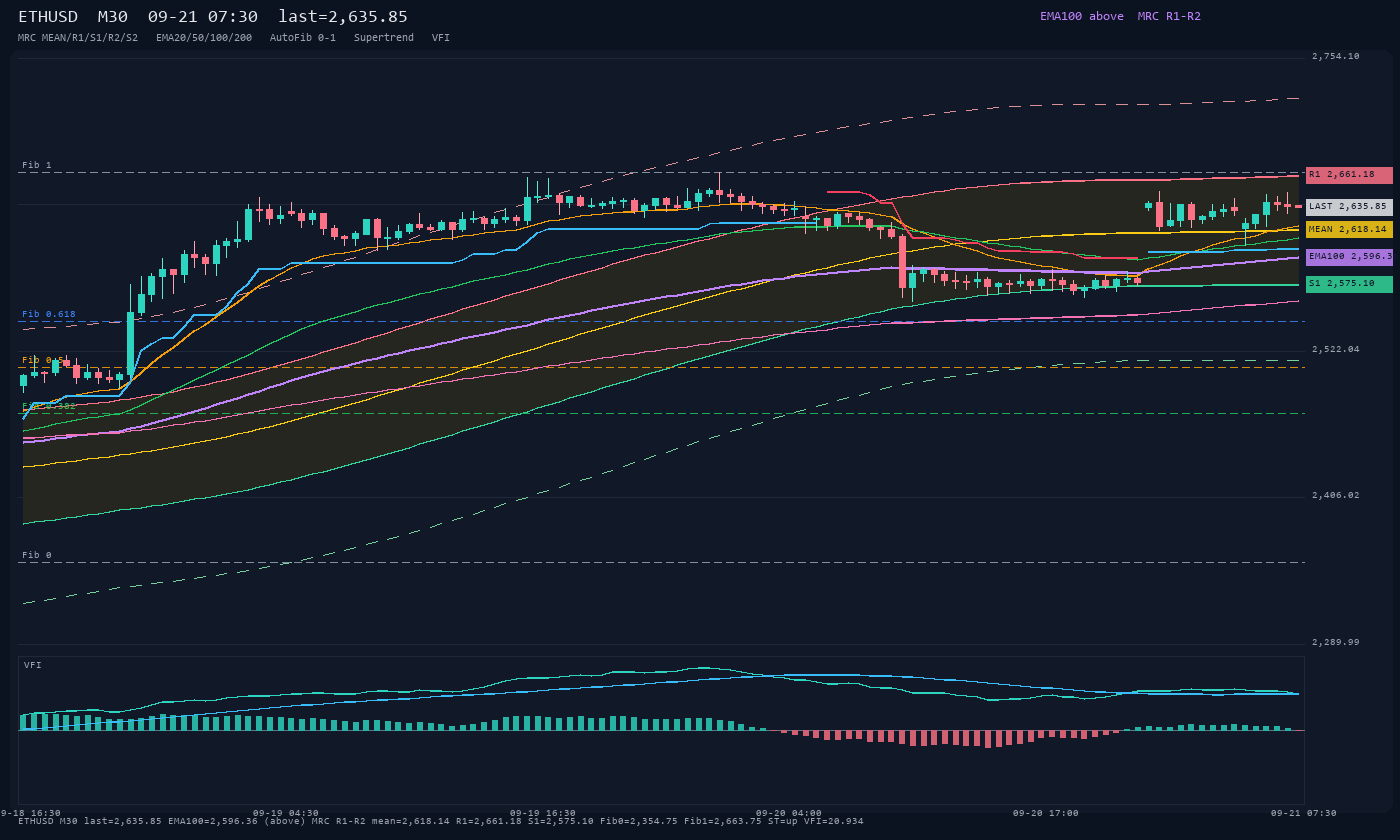Click the 'EMA100 above' status text
Screen dimensions: 1400x840
1082,16
